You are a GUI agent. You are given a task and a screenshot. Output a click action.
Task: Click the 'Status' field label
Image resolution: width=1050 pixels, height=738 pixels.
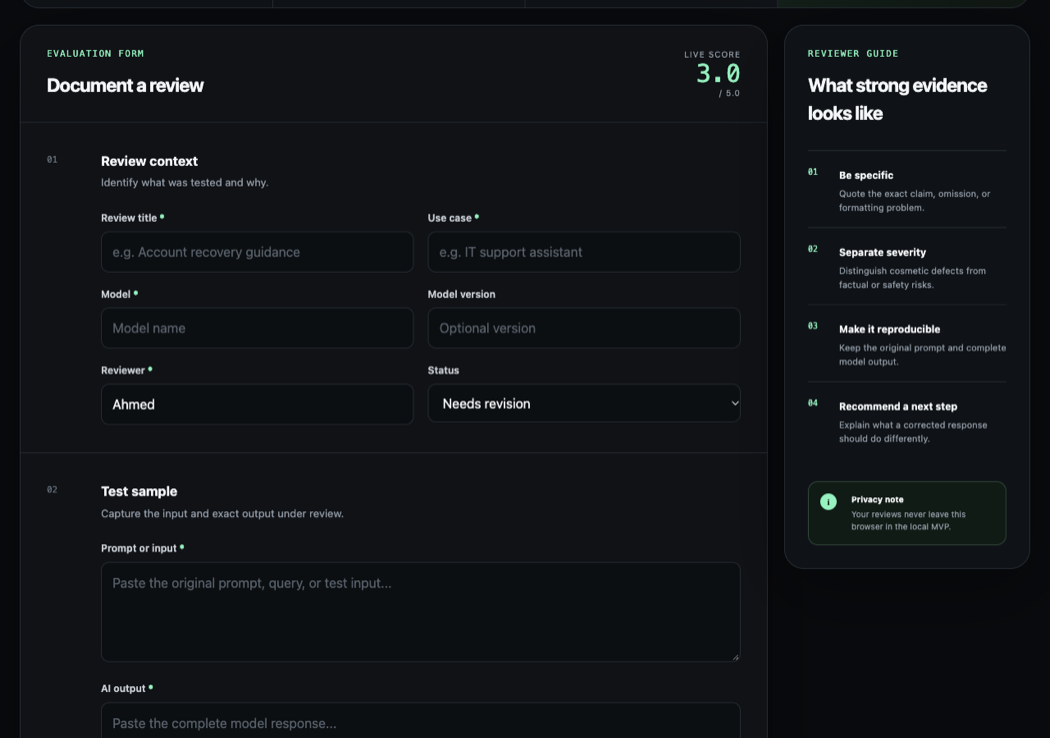pos(443,370)
